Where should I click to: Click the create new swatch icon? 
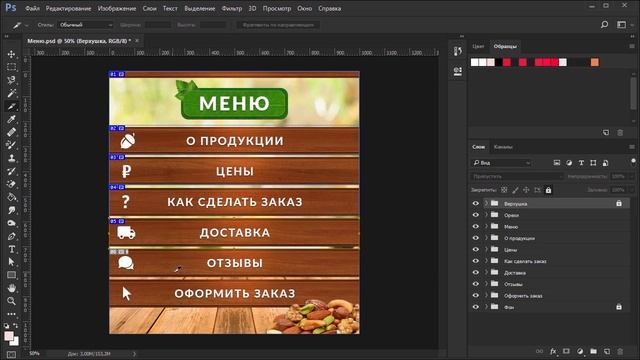(x=606, y=133)
